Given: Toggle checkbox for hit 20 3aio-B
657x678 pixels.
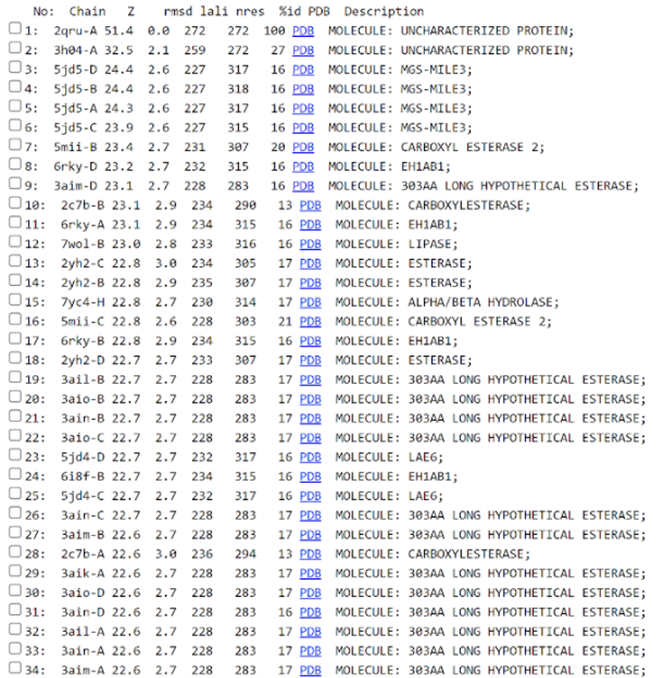Looking at the screenshot, I should [x=14, y=398].
